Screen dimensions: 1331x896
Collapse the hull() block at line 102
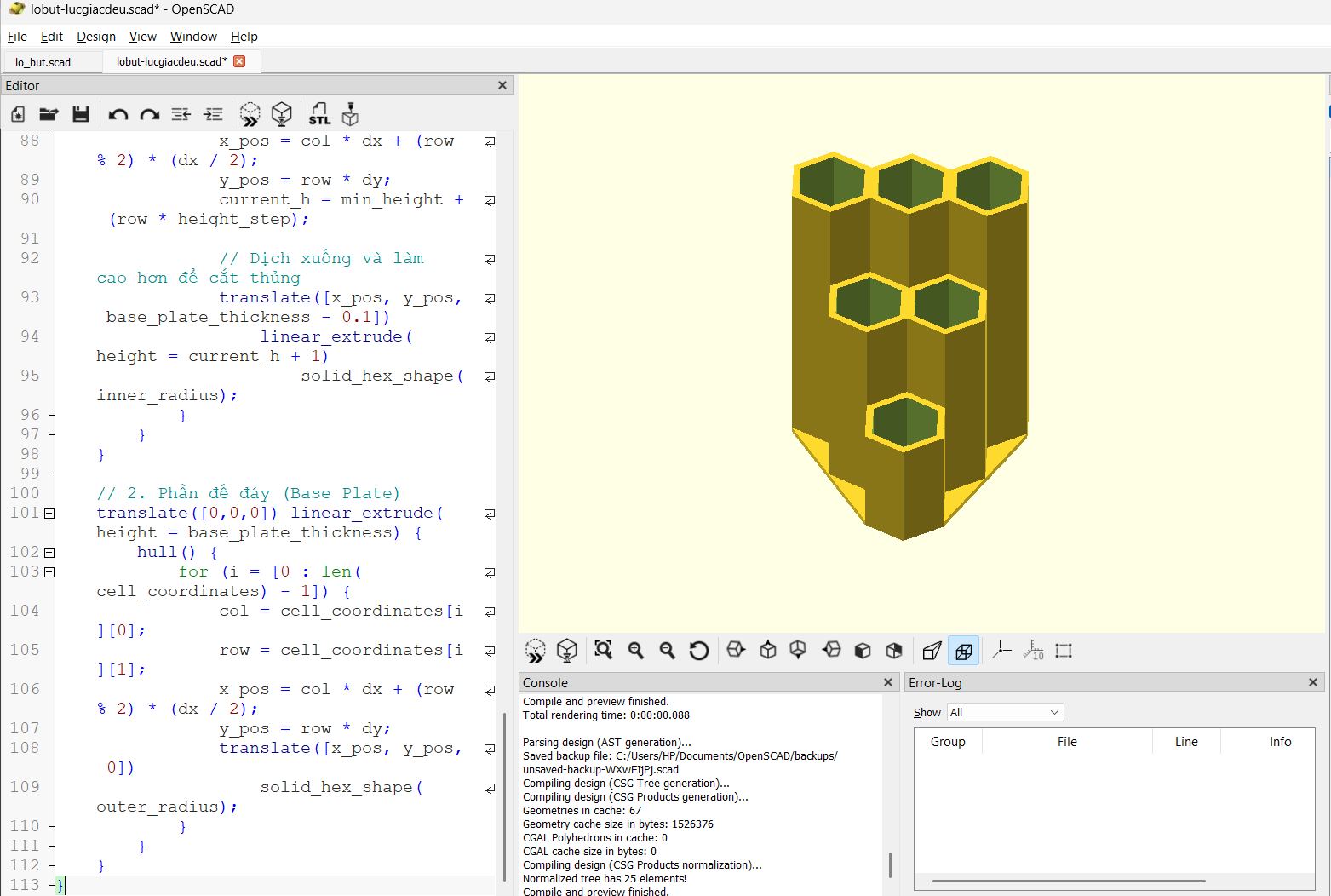point(49,553)
